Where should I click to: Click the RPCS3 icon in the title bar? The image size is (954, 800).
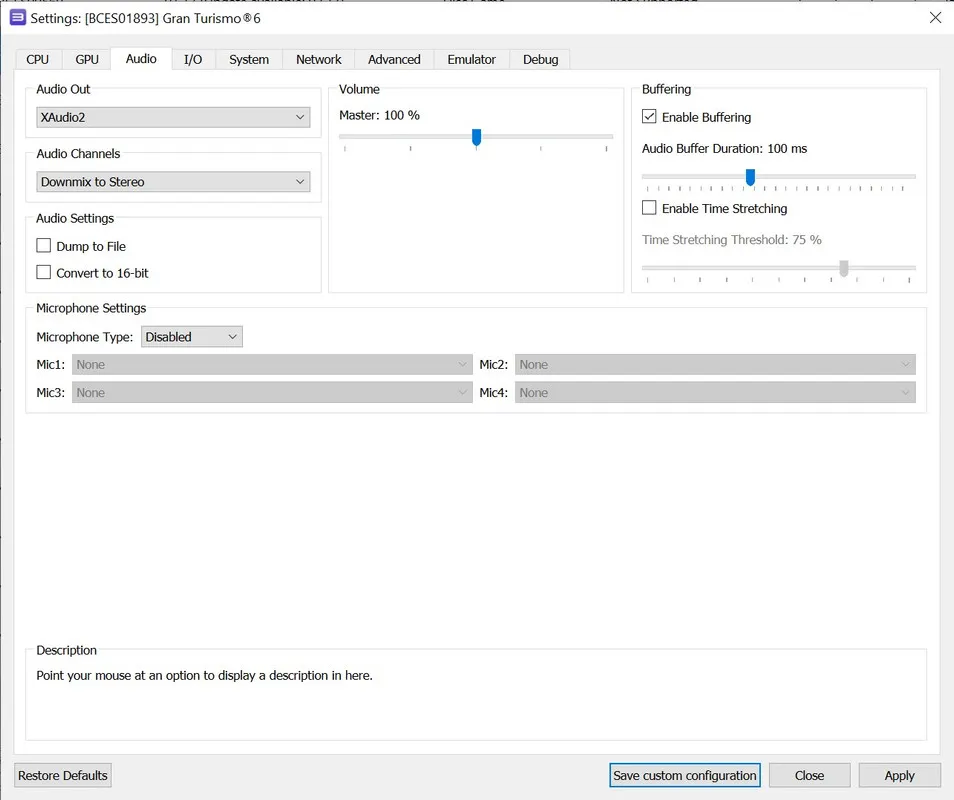(x=18, y=18)
